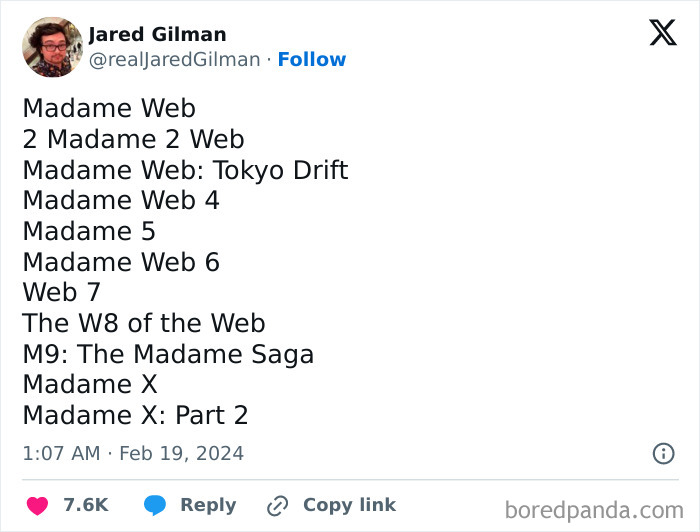Click the X logo
The width and height of the screenshot is (700, 532).
point(662,32)
